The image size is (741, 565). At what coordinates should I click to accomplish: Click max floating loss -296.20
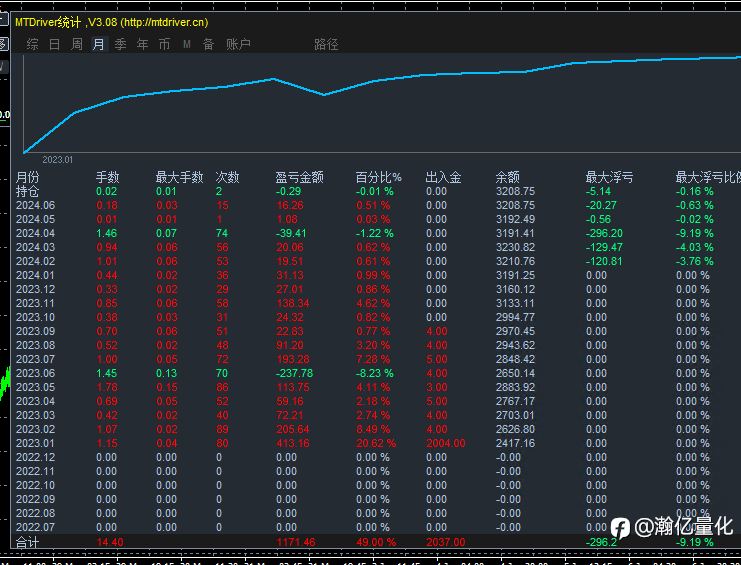[x=604, y=233]
